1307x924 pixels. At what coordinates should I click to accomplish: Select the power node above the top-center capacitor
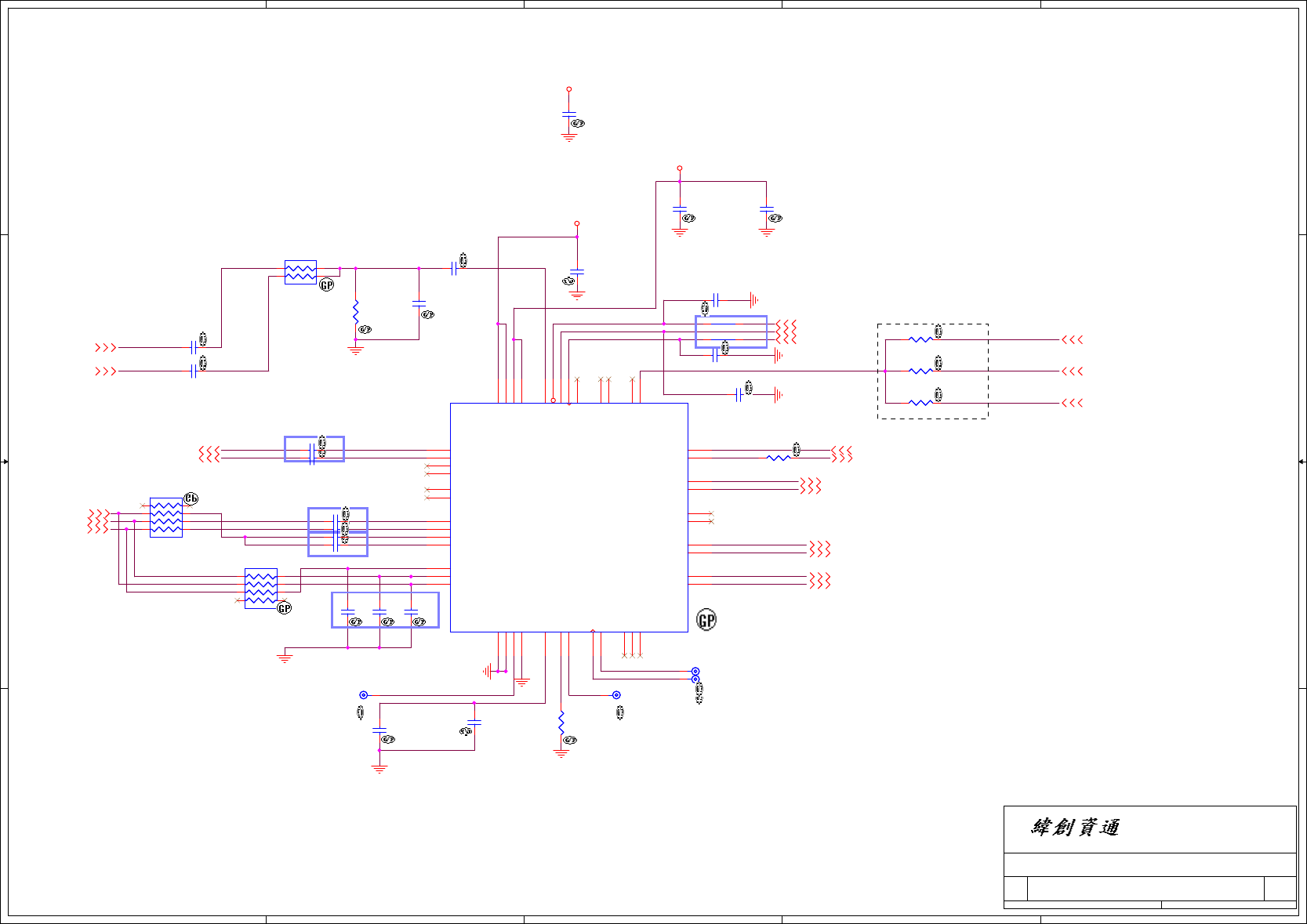[569, 89]
